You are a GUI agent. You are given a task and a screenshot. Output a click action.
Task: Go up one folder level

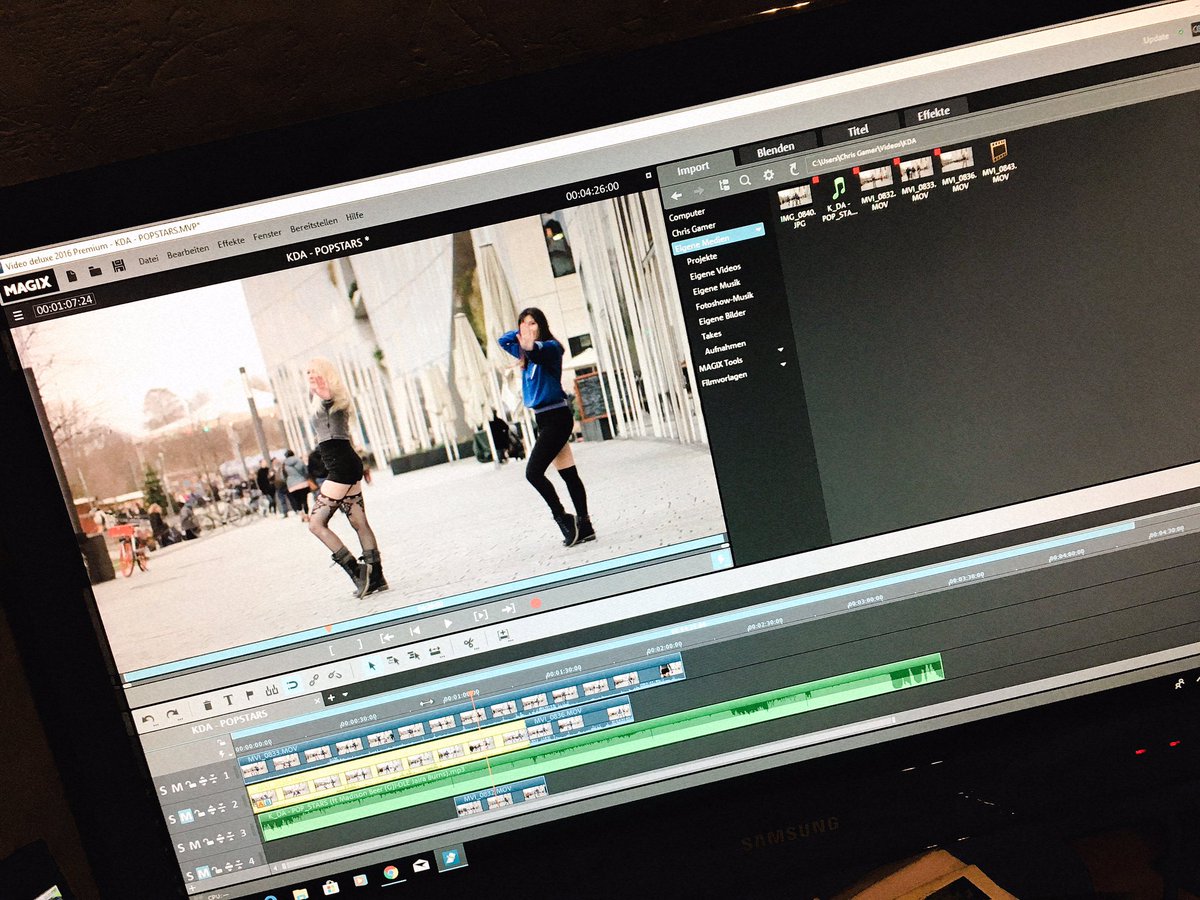click(x=794, y=169)
